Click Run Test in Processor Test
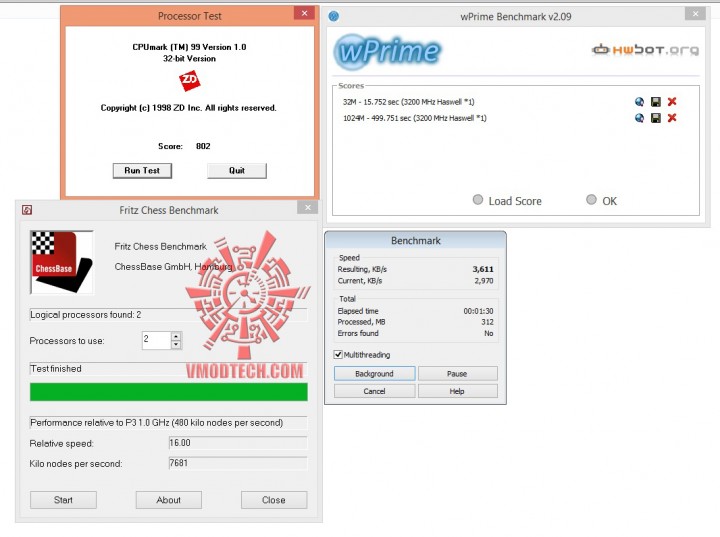Image resolution: width=720 pixels, height=537 pixels. [142, 170]
